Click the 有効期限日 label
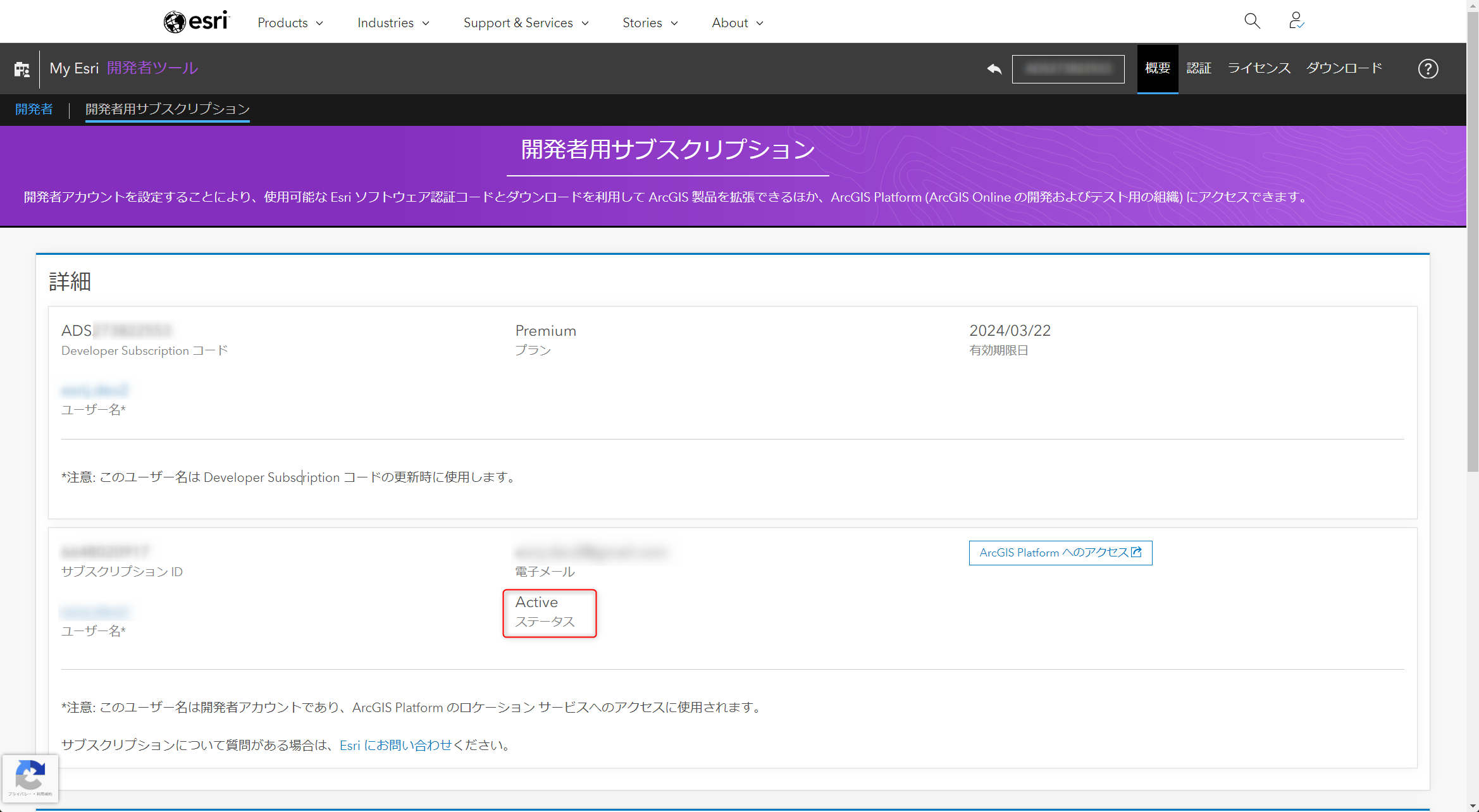 [x=999, y=350]
